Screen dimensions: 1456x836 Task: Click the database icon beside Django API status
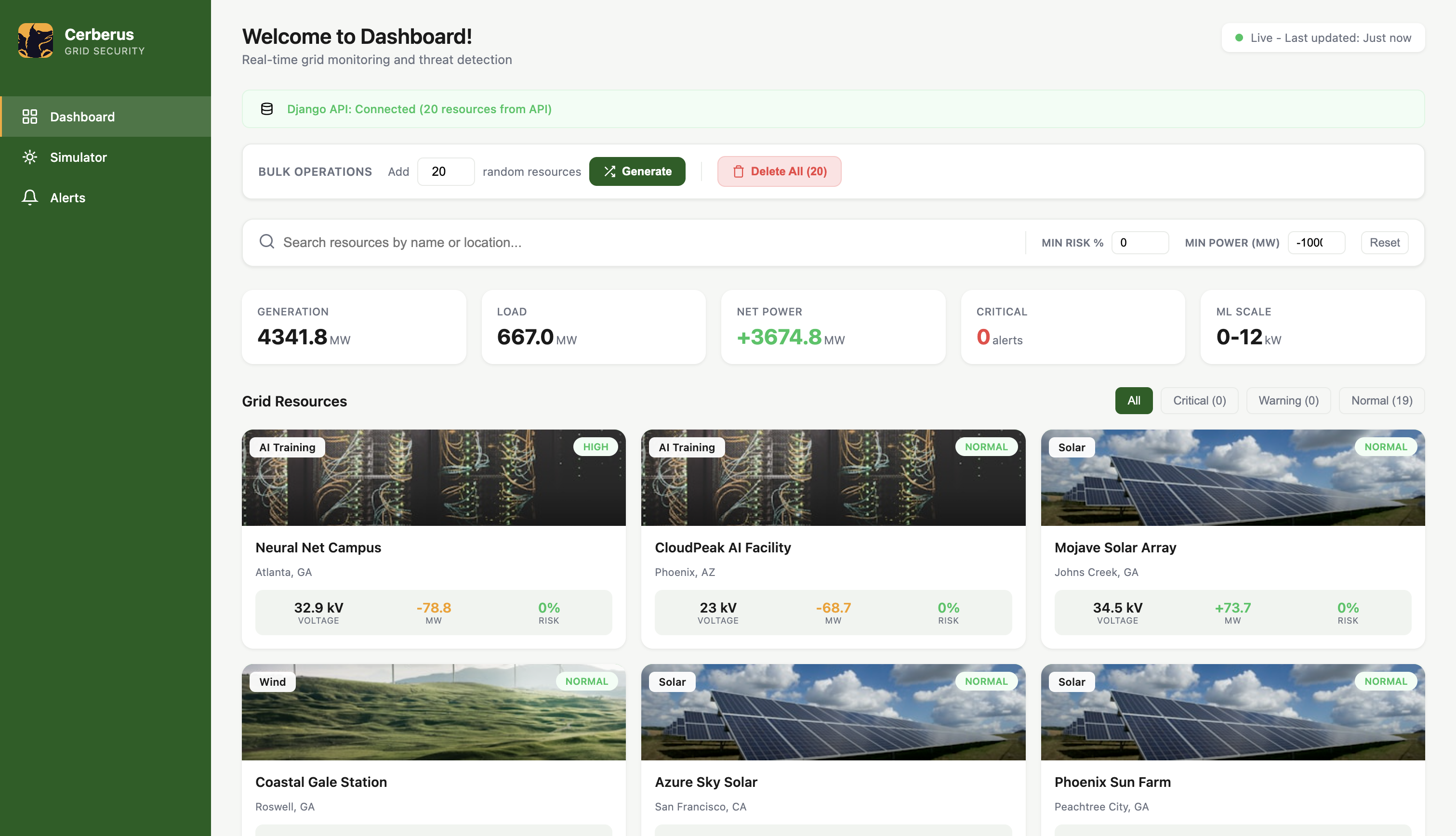pyautogui.click(x=266, y=109)
